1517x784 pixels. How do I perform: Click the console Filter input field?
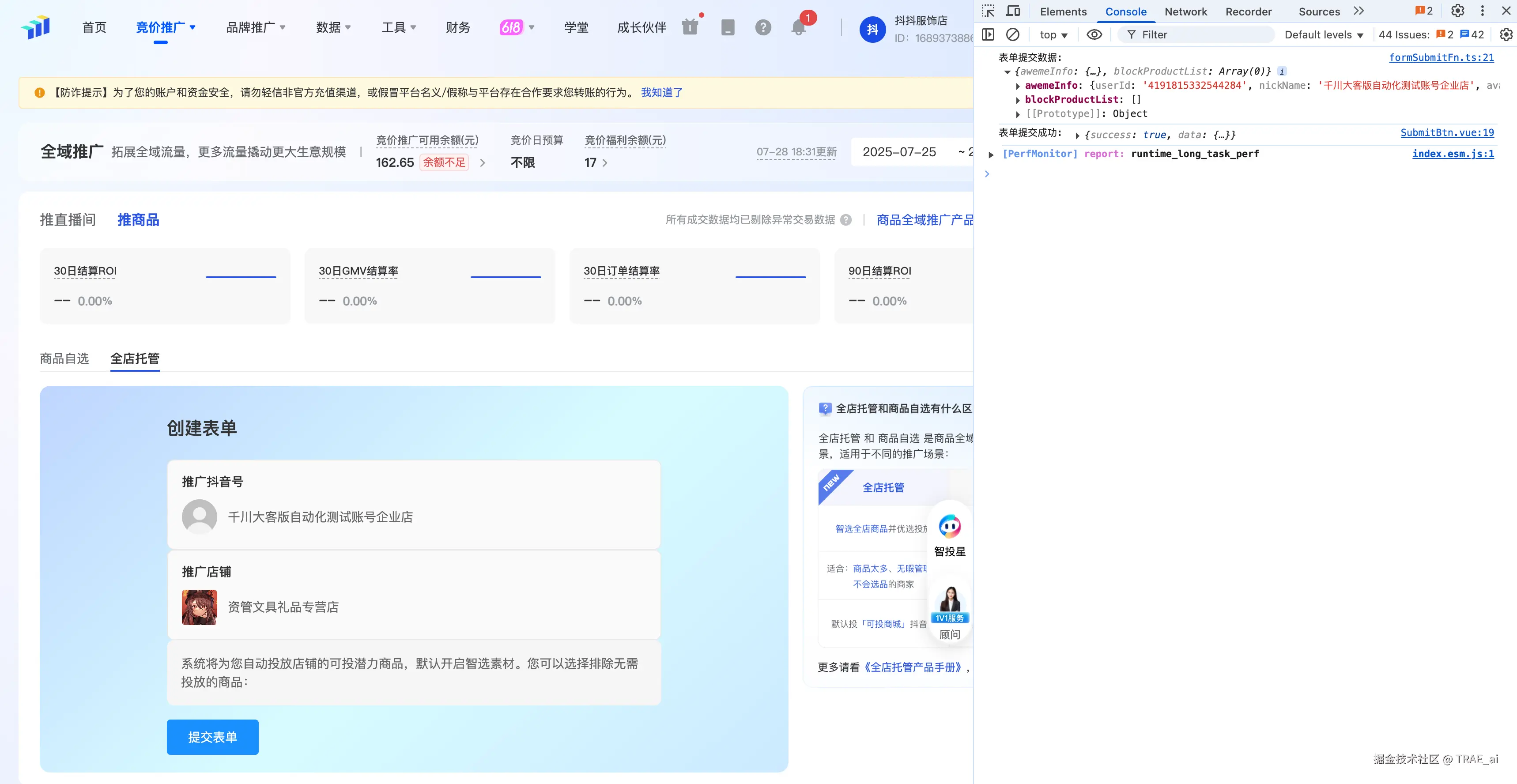1196,35
